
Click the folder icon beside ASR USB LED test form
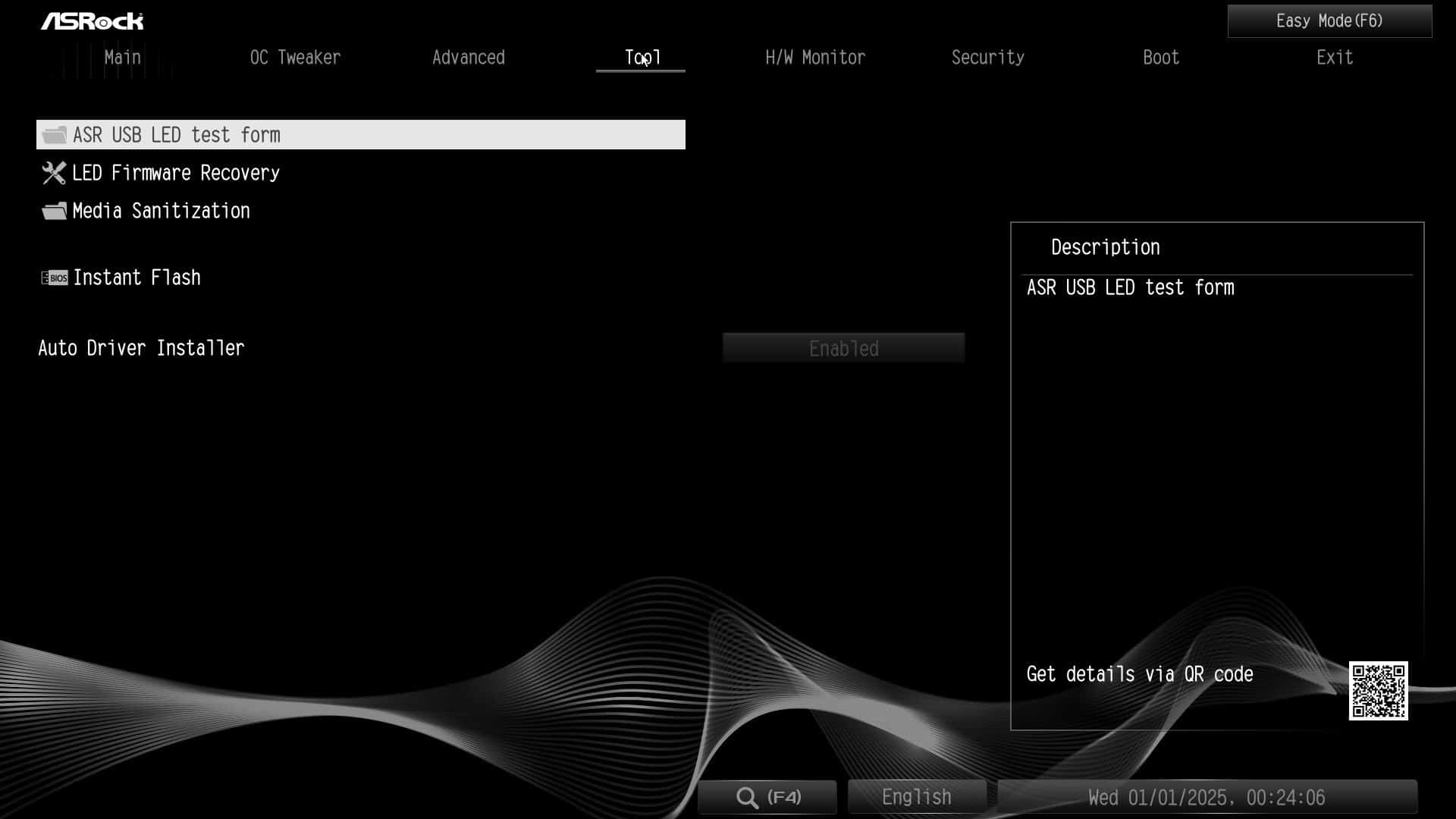[x=54, y=135]
